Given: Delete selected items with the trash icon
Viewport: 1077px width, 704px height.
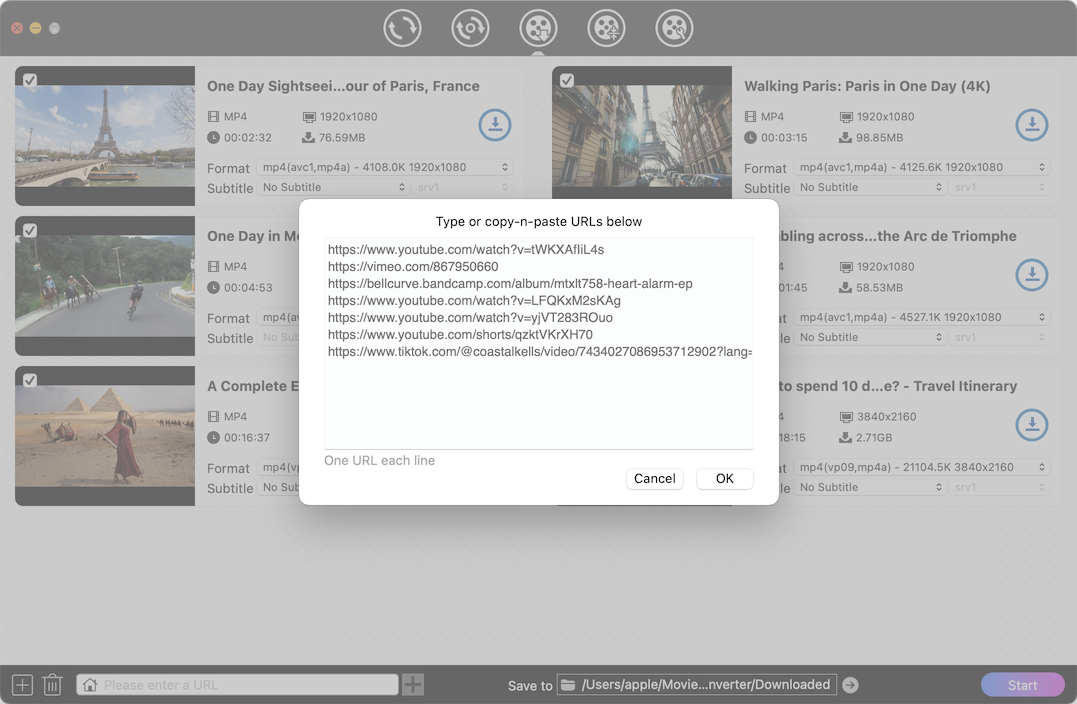Looking at the screenshot, I should tap(53, 685).
